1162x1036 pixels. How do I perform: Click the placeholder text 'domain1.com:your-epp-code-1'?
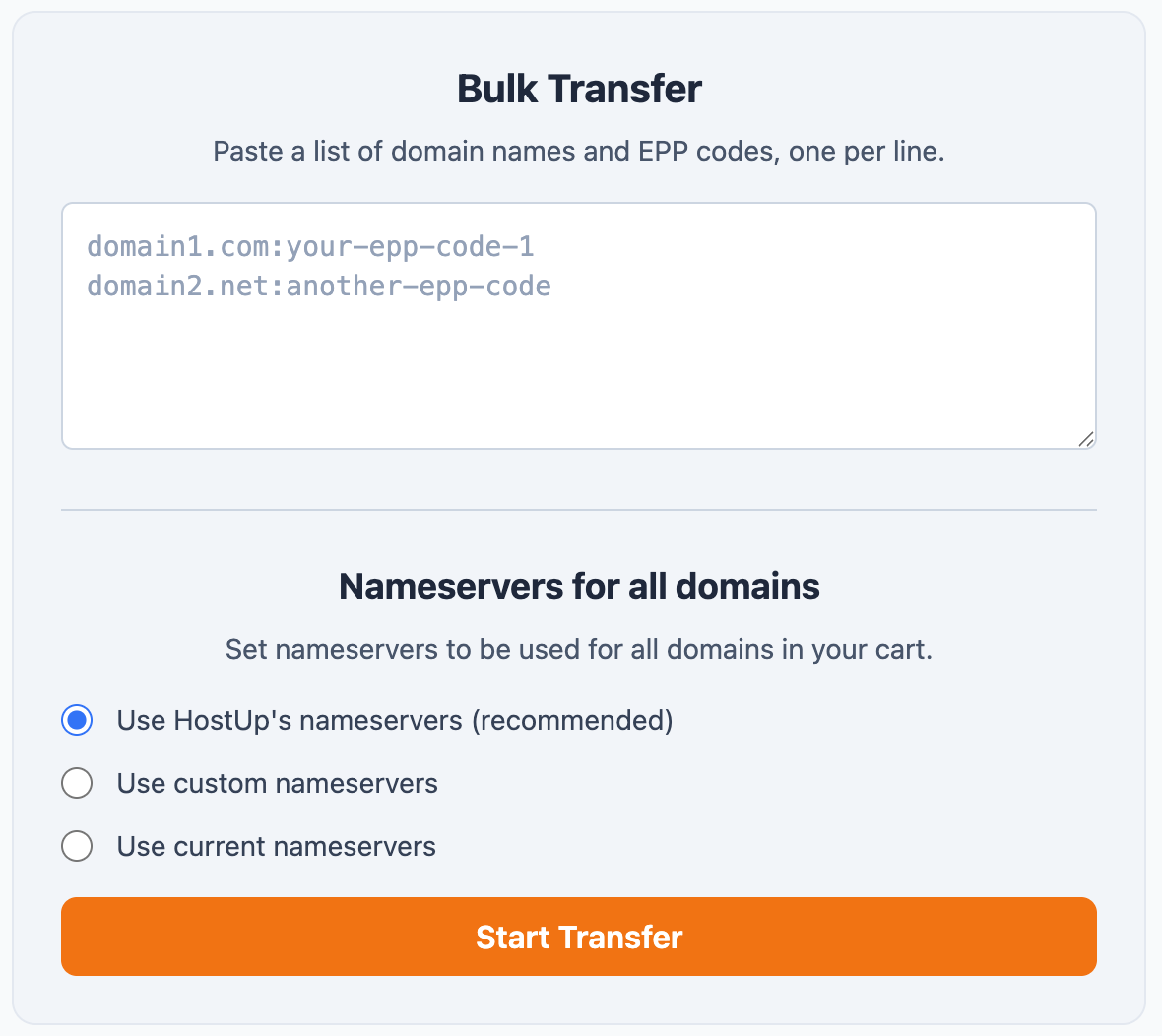[310, 246]
